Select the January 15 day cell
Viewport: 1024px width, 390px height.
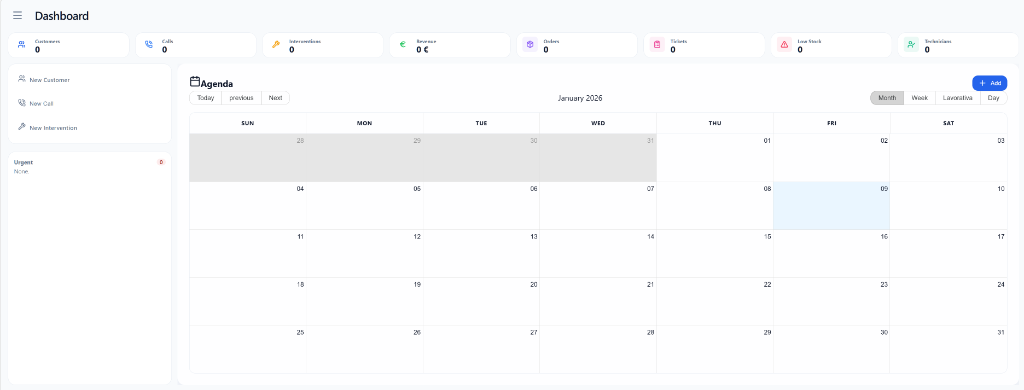click(x=715, y=253)
